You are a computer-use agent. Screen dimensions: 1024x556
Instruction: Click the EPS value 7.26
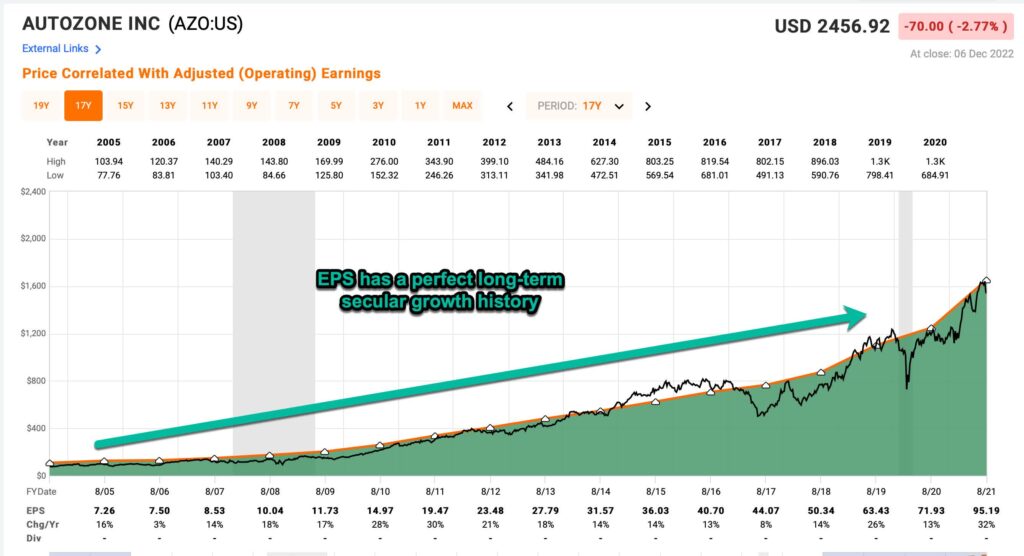point(104,511)
